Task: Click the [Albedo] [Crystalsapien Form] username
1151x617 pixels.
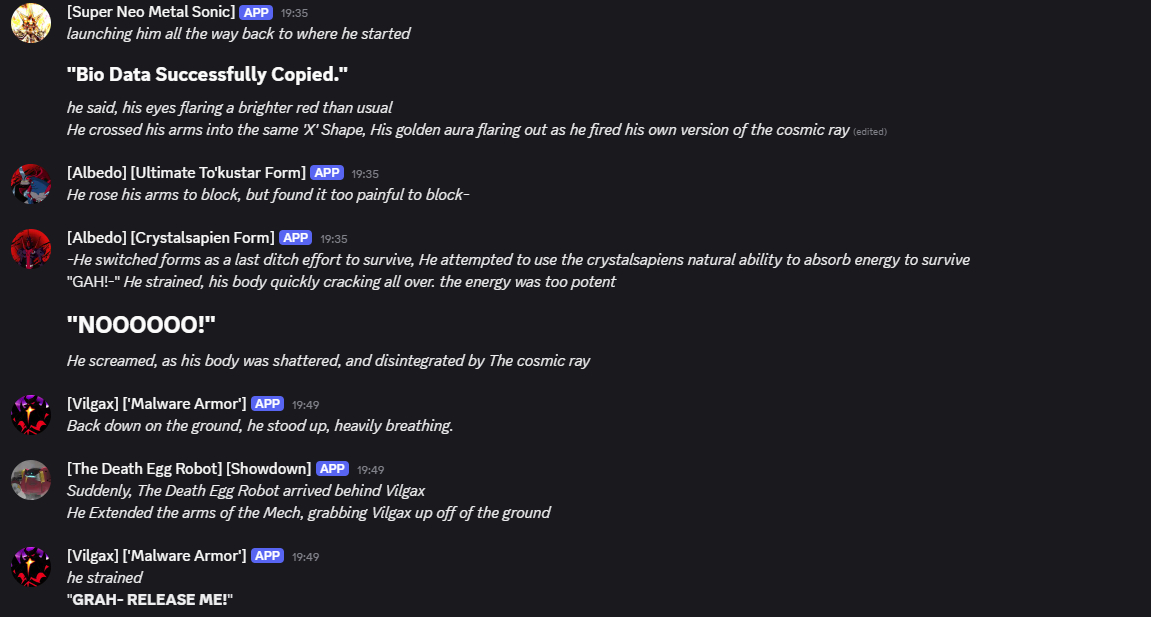Action: coord(170,238)
